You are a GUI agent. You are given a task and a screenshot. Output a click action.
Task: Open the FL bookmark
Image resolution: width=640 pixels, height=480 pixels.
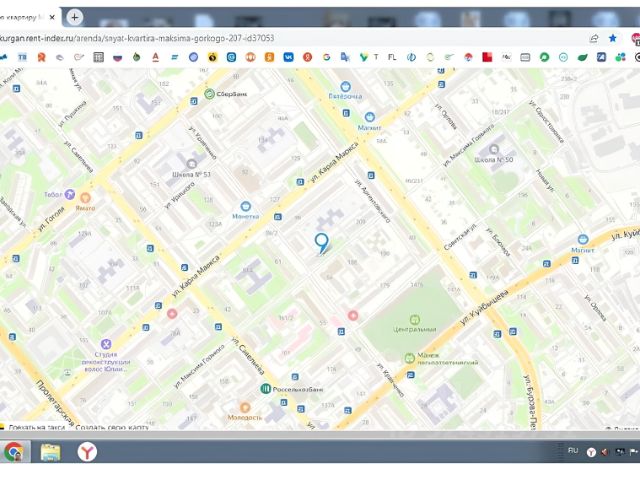pos(392,58)
